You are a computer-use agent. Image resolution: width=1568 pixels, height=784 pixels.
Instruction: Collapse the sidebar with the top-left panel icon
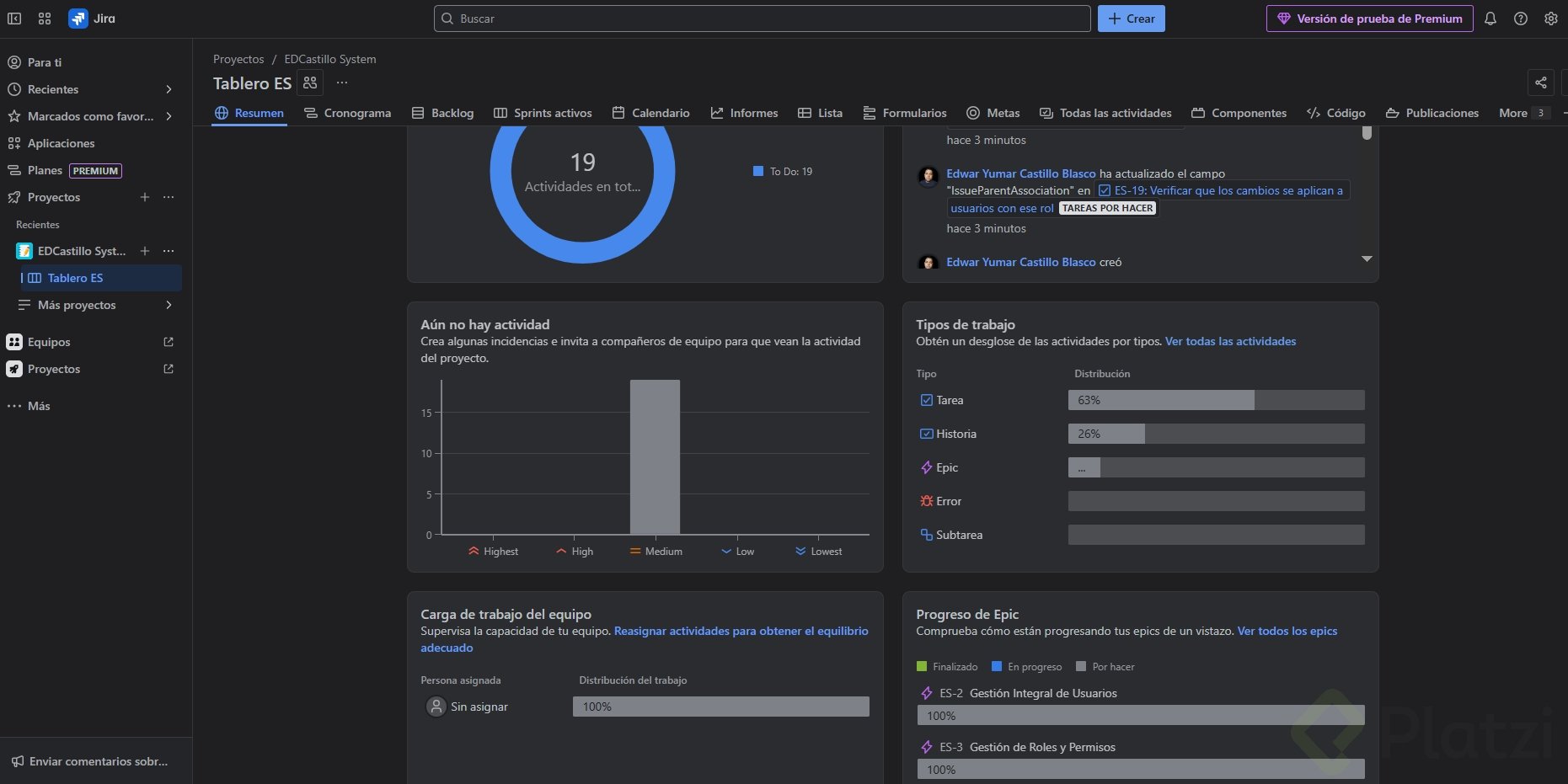pyautogui.click(x=14, y=19)
